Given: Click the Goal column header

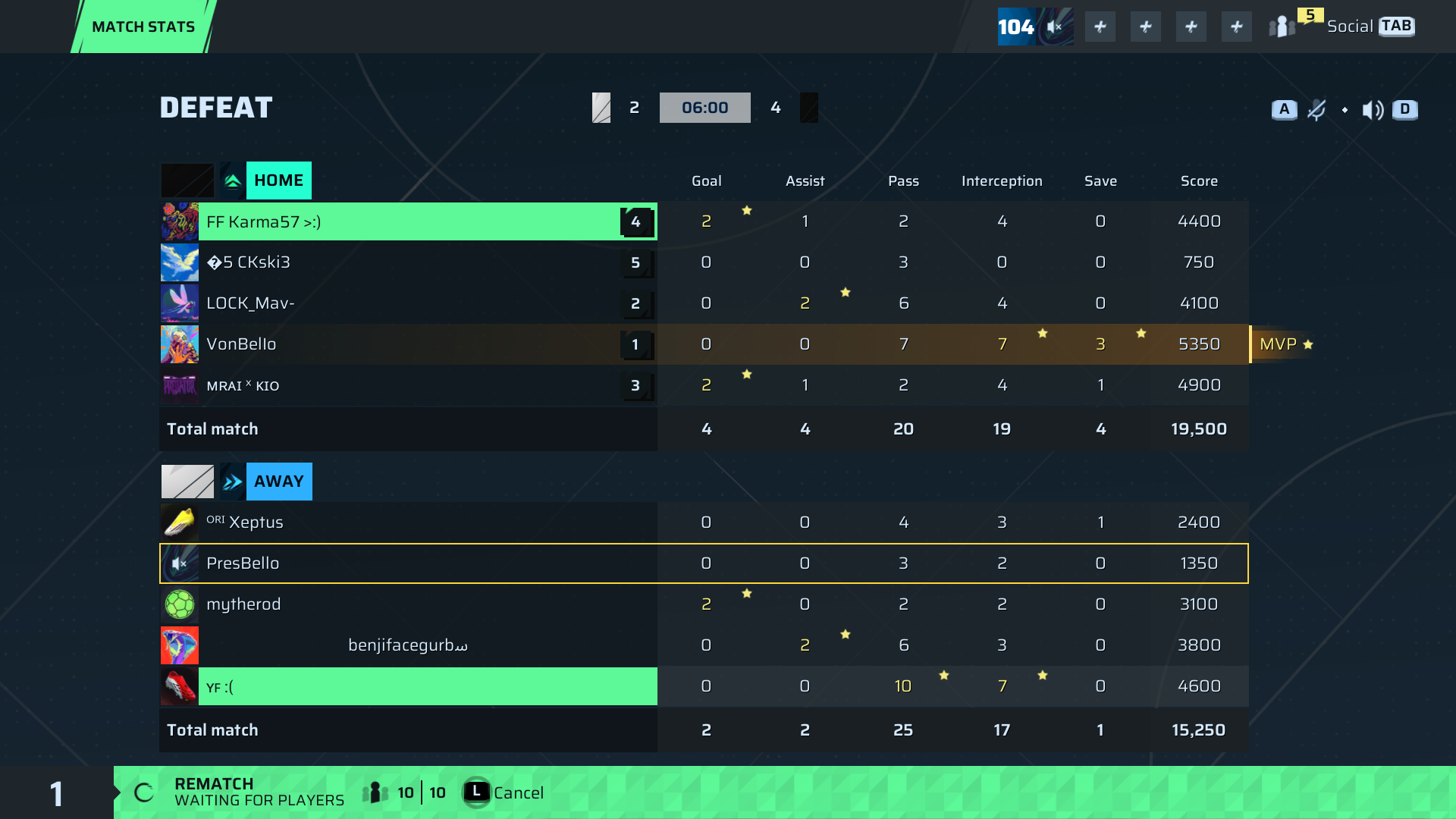Looking at the screenshot, I should pyautogui.click(x=706, y=181).
